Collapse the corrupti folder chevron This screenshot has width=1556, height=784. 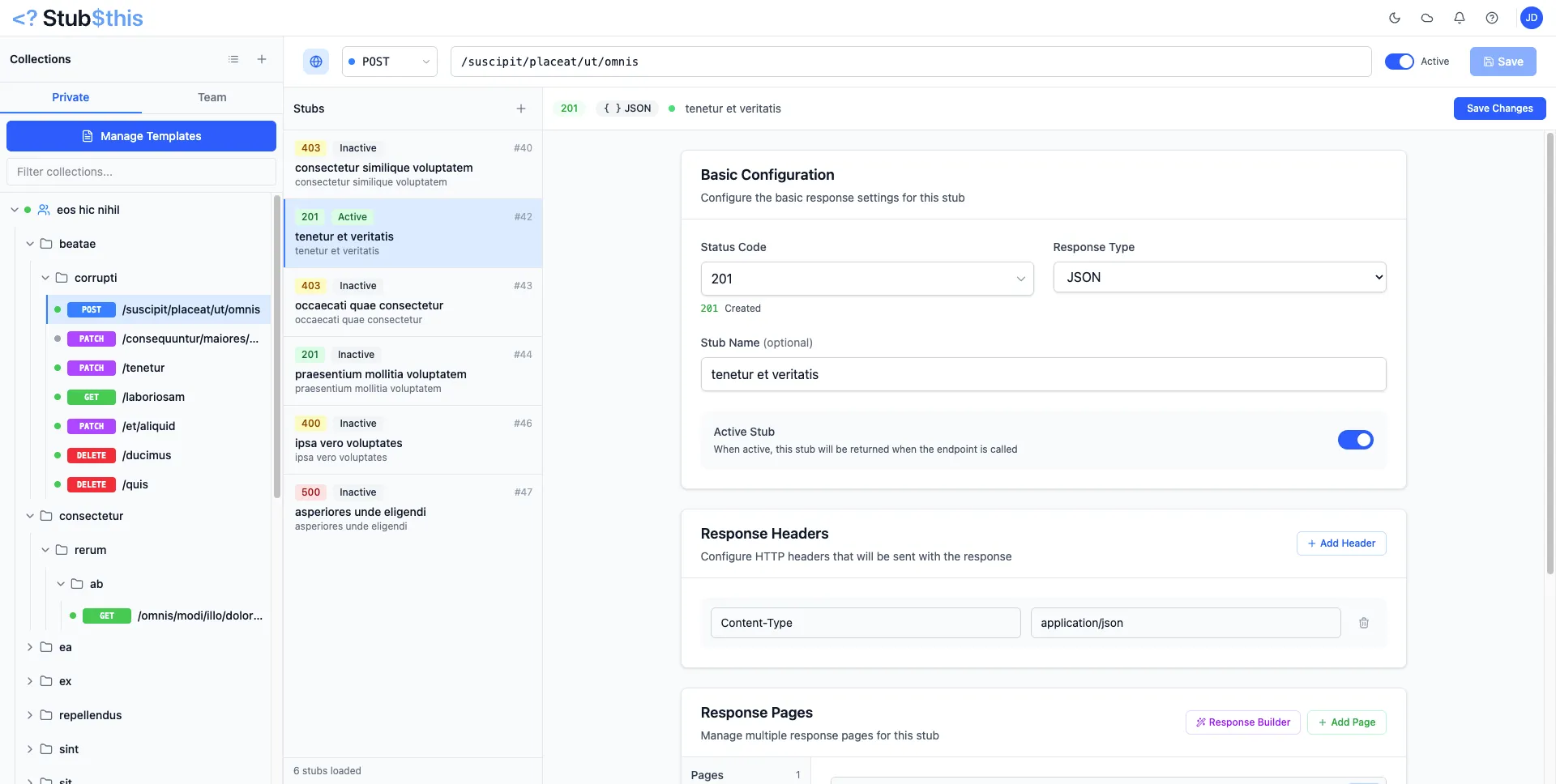point(45,278)
